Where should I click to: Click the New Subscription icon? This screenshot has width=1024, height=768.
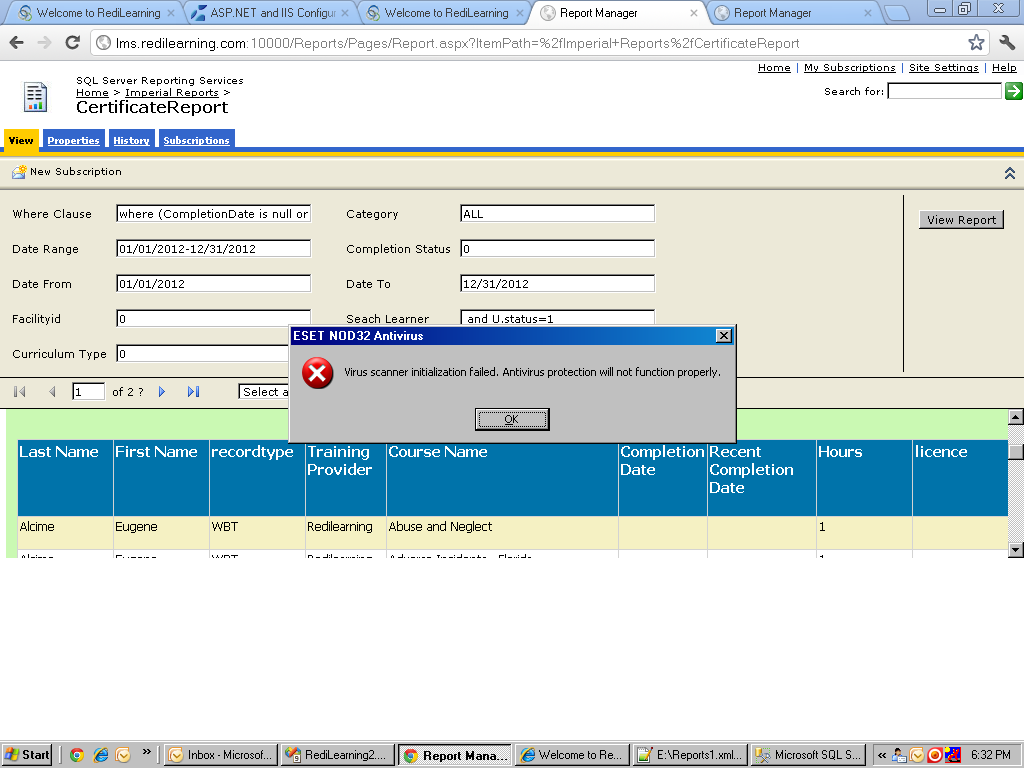[x=19, y=172]
